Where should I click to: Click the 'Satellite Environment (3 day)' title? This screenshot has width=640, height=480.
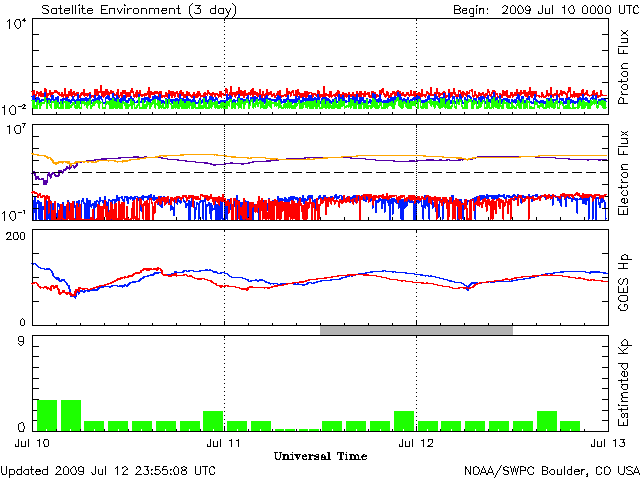coord(139,10)
